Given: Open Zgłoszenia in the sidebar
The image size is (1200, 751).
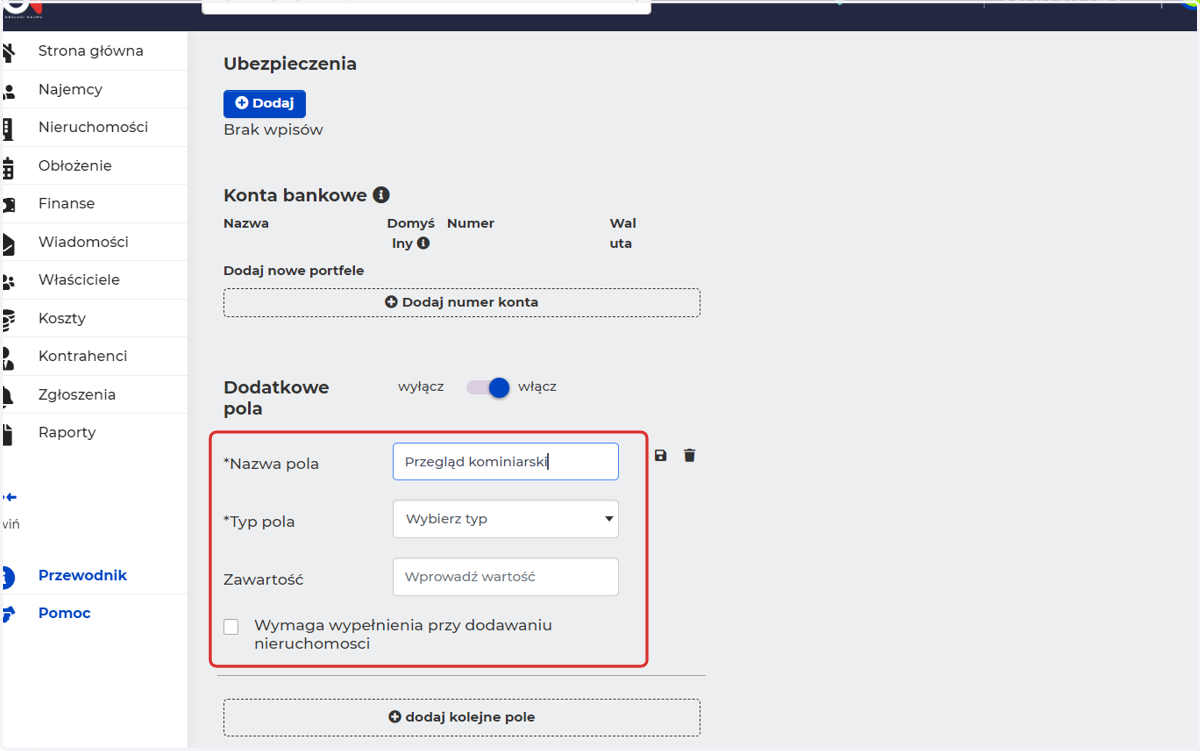Looking at the screenshot, I should point(77,394).
